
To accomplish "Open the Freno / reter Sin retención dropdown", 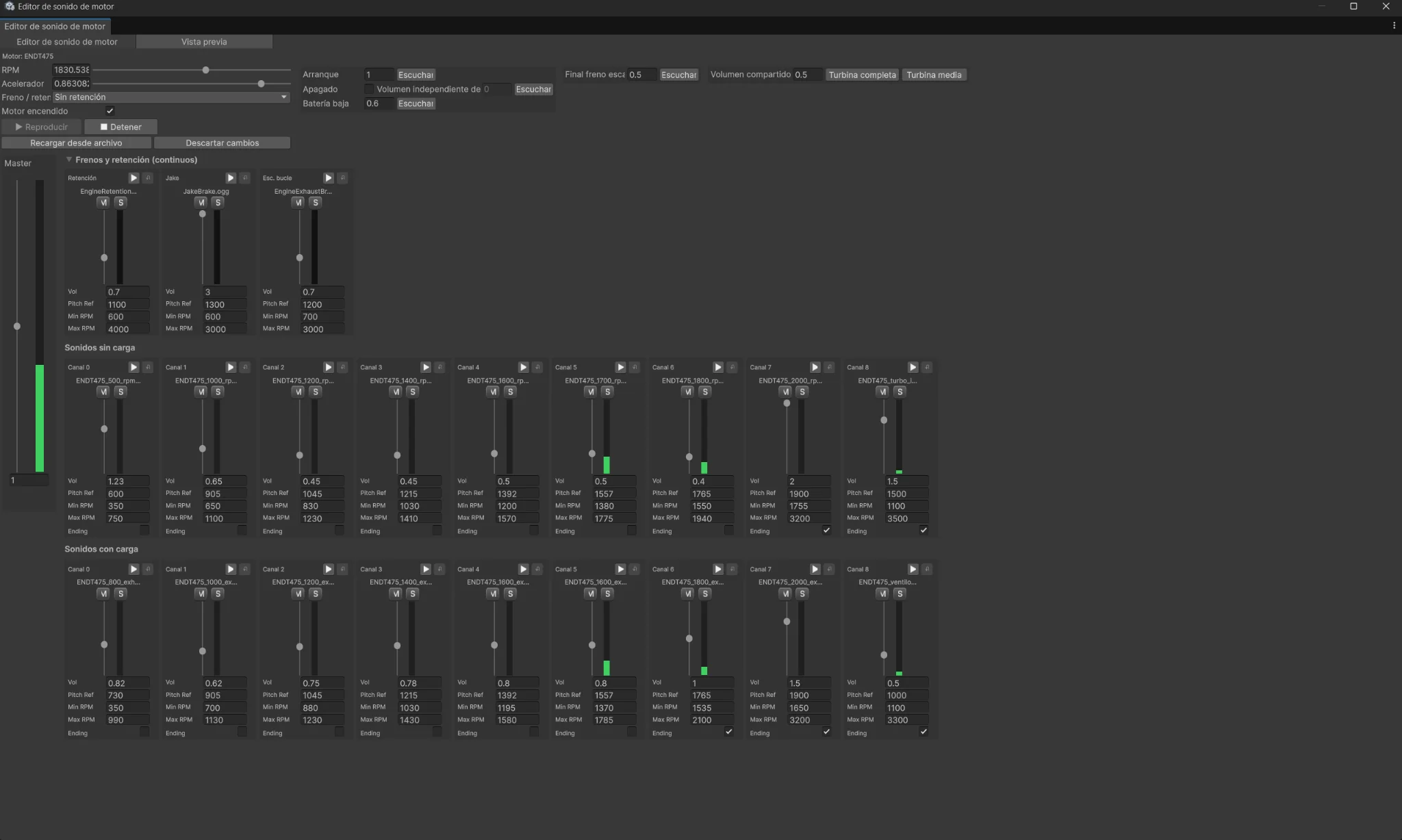I will (x=172, y=97).
